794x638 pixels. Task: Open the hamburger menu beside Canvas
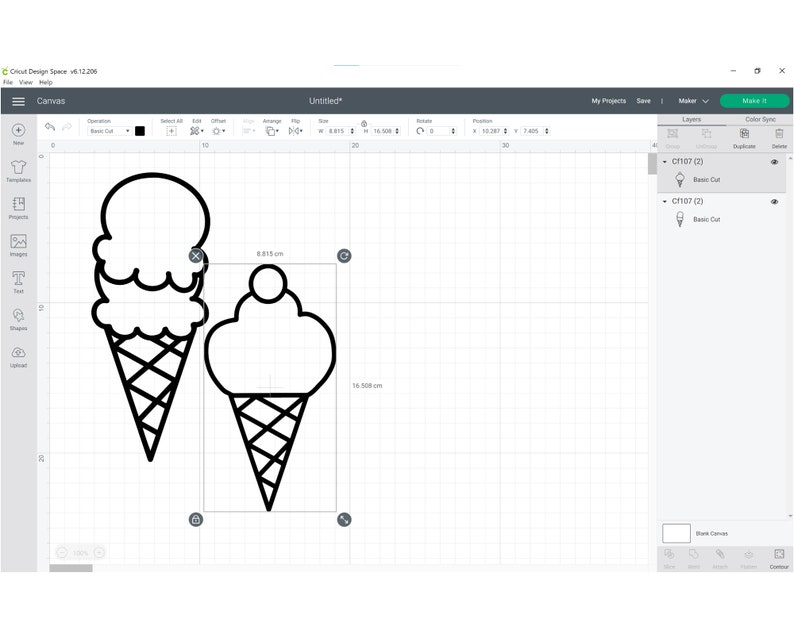pos(18,101)
